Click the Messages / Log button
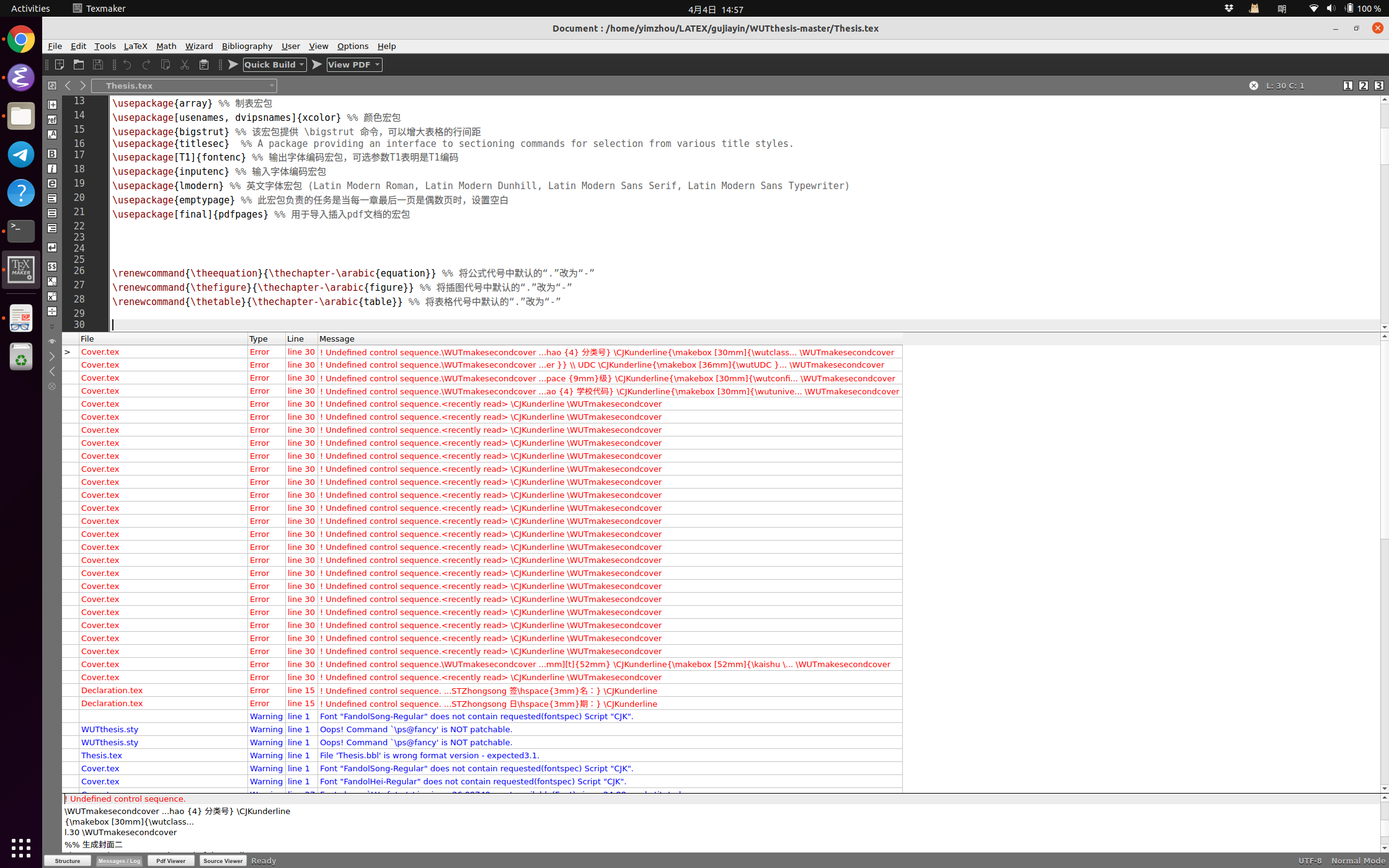This screenshot has width=1389, height=868. [119, 861]
